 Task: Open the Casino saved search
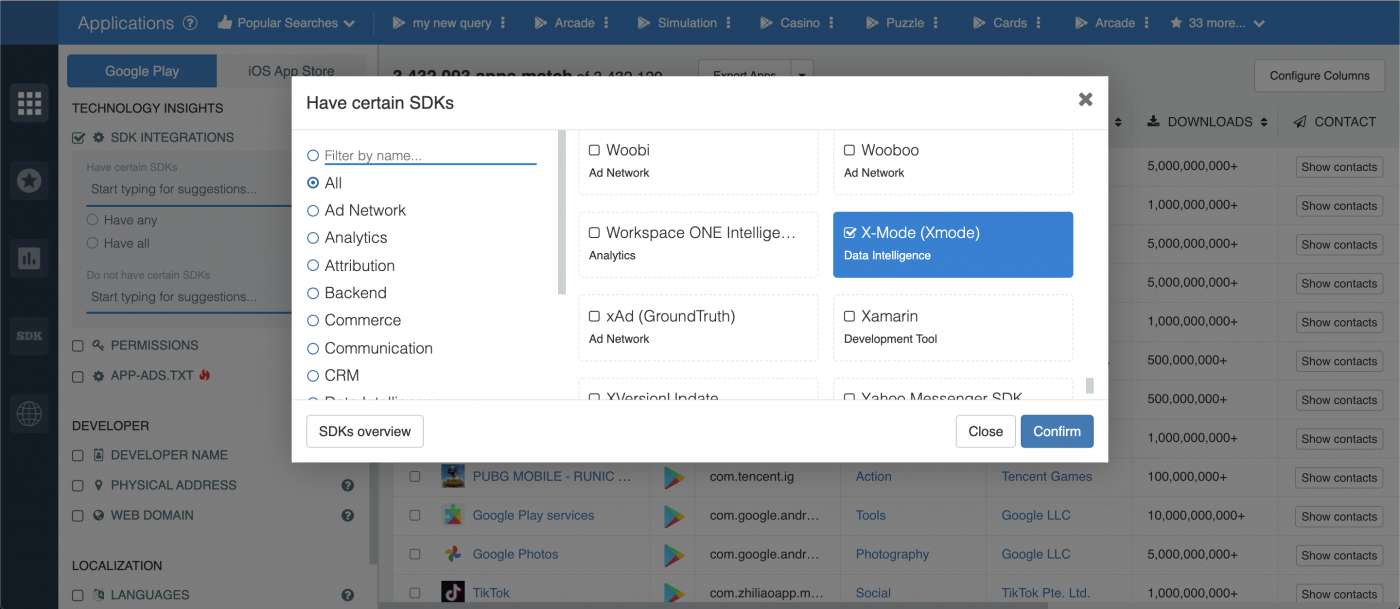791,23
